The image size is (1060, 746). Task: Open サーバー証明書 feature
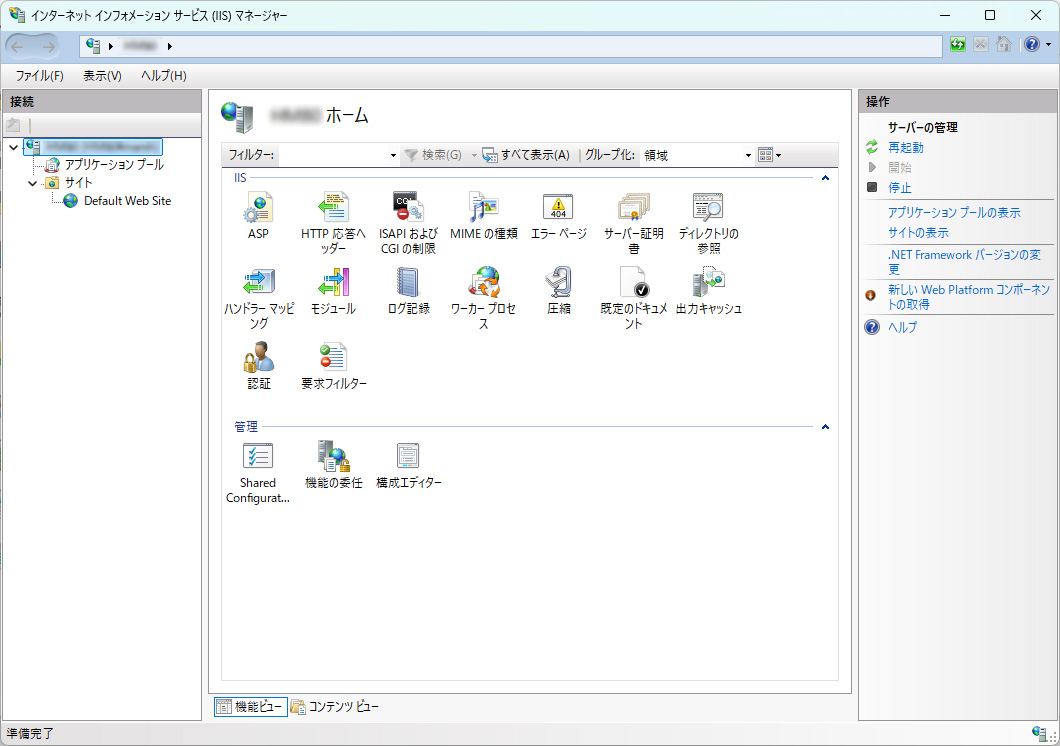click(x=633, y=208)
